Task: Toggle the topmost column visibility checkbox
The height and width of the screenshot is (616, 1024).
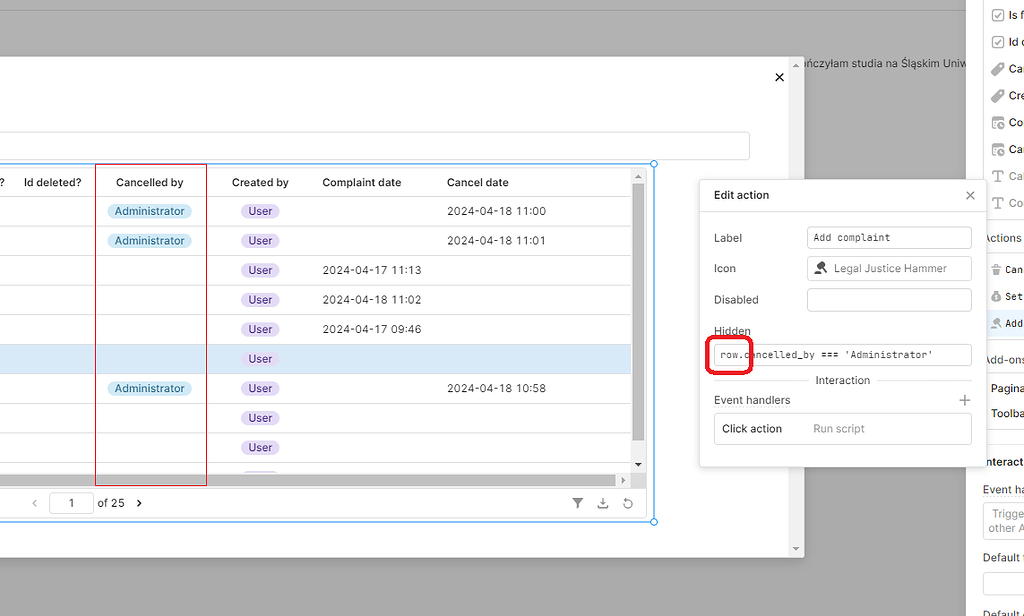Action: 997,14
